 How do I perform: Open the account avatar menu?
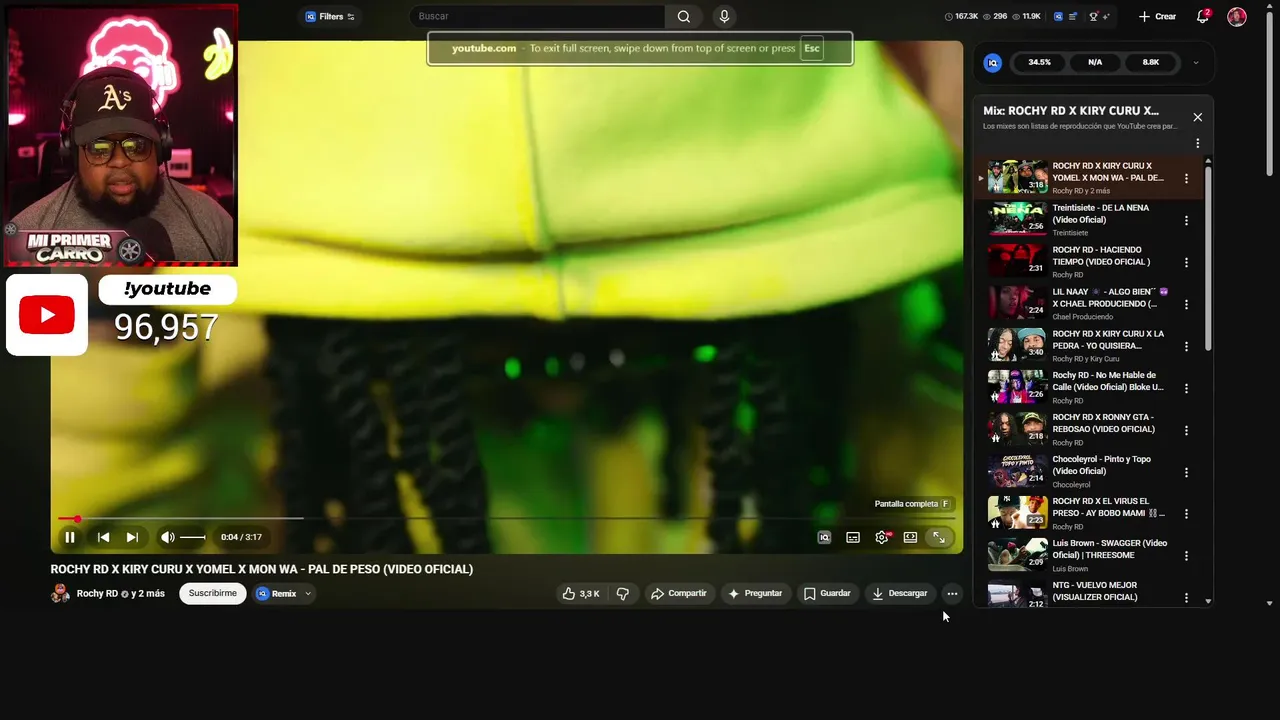[1237, 16]
